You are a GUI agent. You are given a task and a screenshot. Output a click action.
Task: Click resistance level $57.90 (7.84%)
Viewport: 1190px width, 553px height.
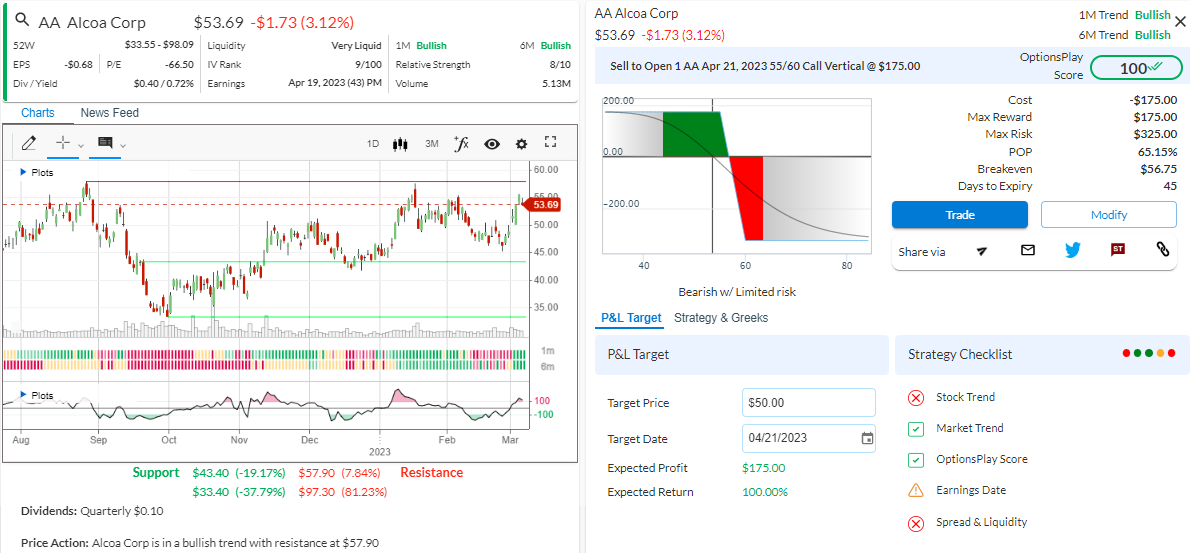[339, 473]
